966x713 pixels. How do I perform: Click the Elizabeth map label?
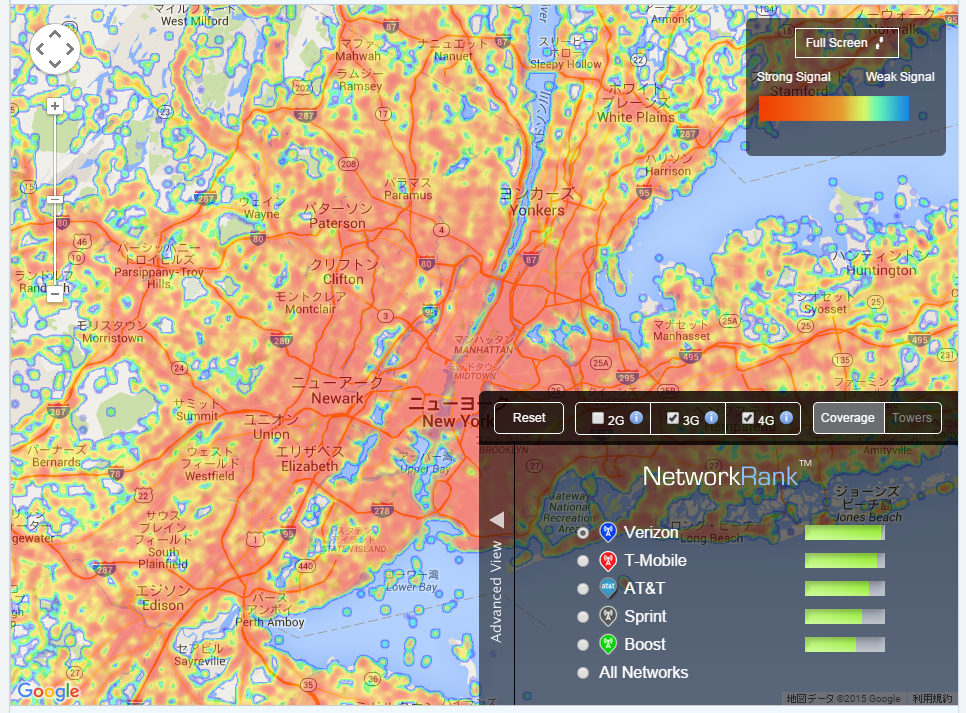[309, 467]
